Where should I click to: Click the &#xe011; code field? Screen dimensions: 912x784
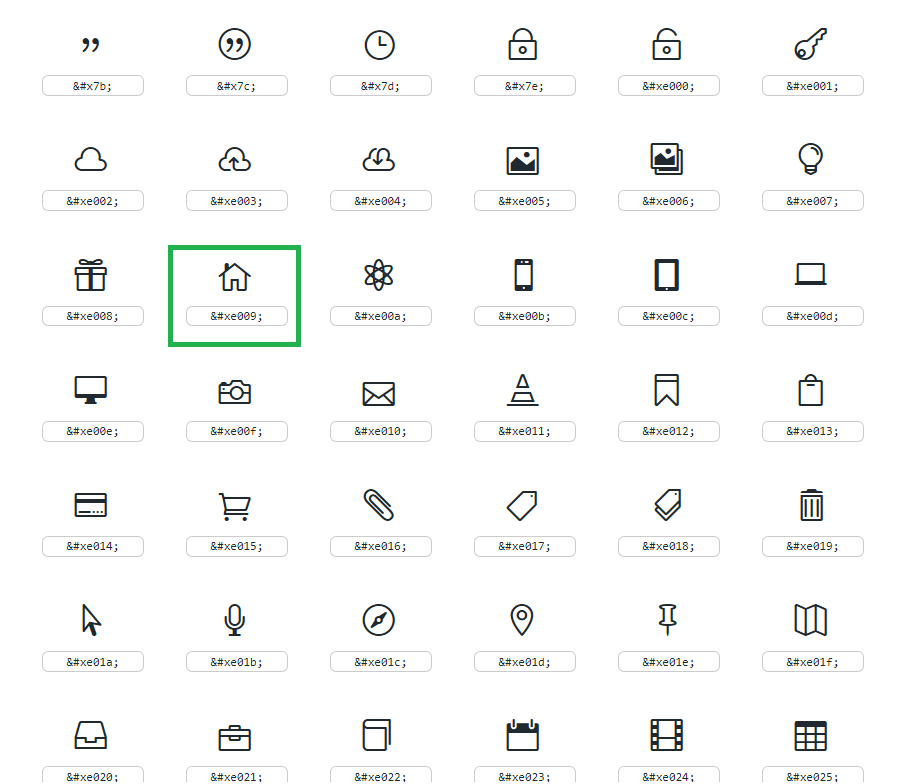(525, 431)
